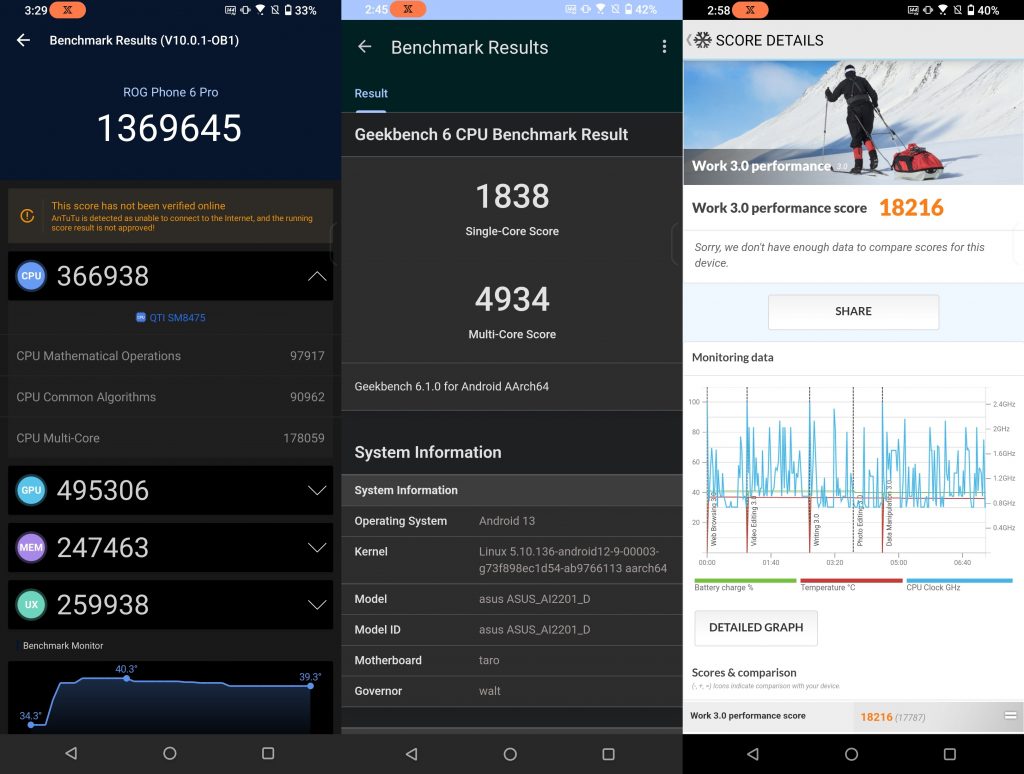1024x774 pixels.
Task: Go back from Geekbench Benchmark Results
Action: (x=364, y=46)
